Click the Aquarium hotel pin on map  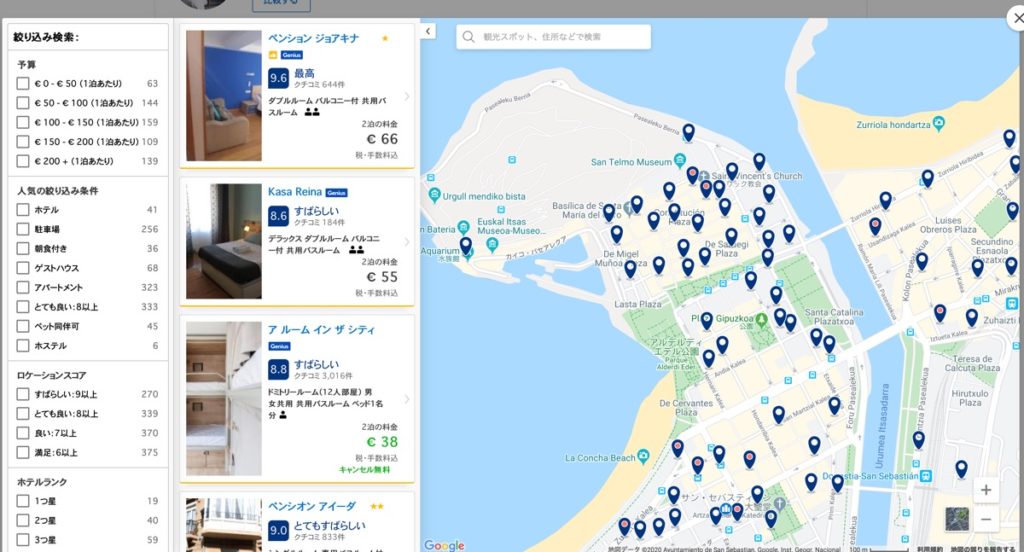click(466, 247)
